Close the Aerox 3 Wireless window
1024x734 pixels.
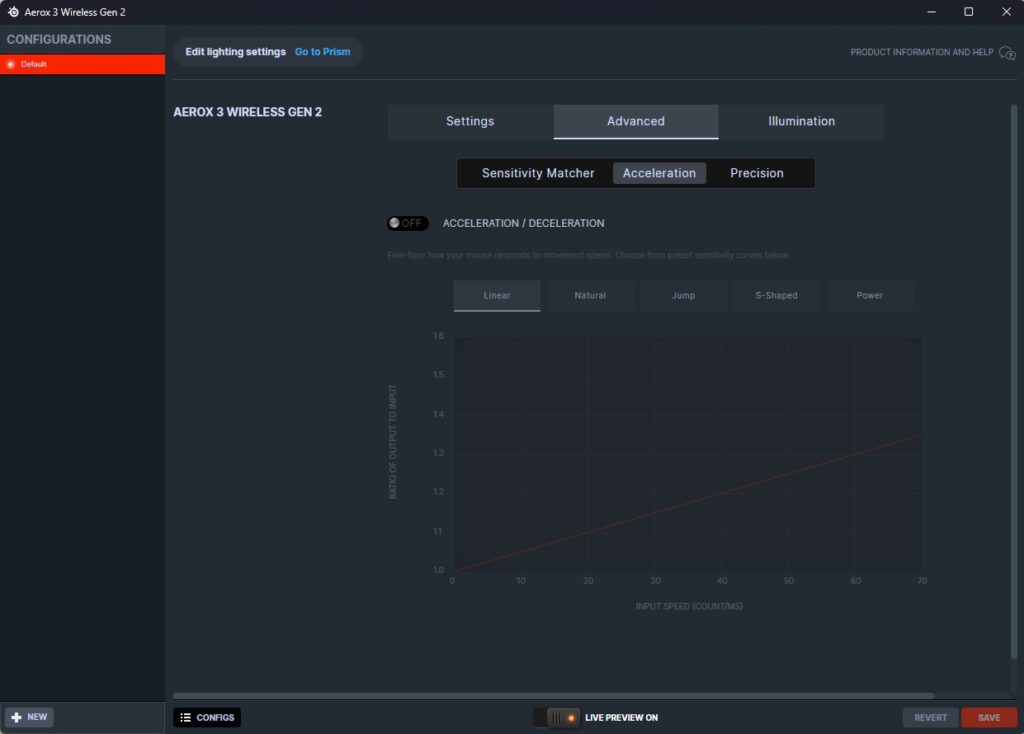point(1006,12)
